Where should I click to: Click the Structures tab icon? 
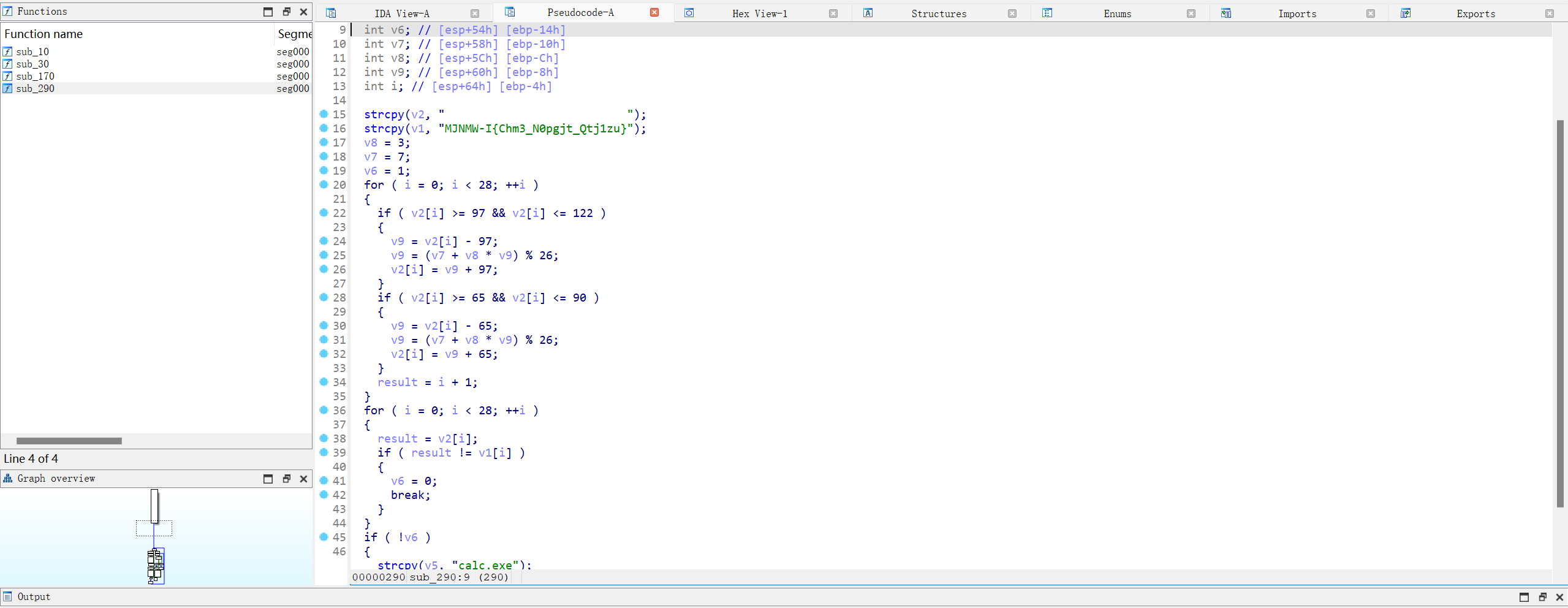tap(868, 13)
